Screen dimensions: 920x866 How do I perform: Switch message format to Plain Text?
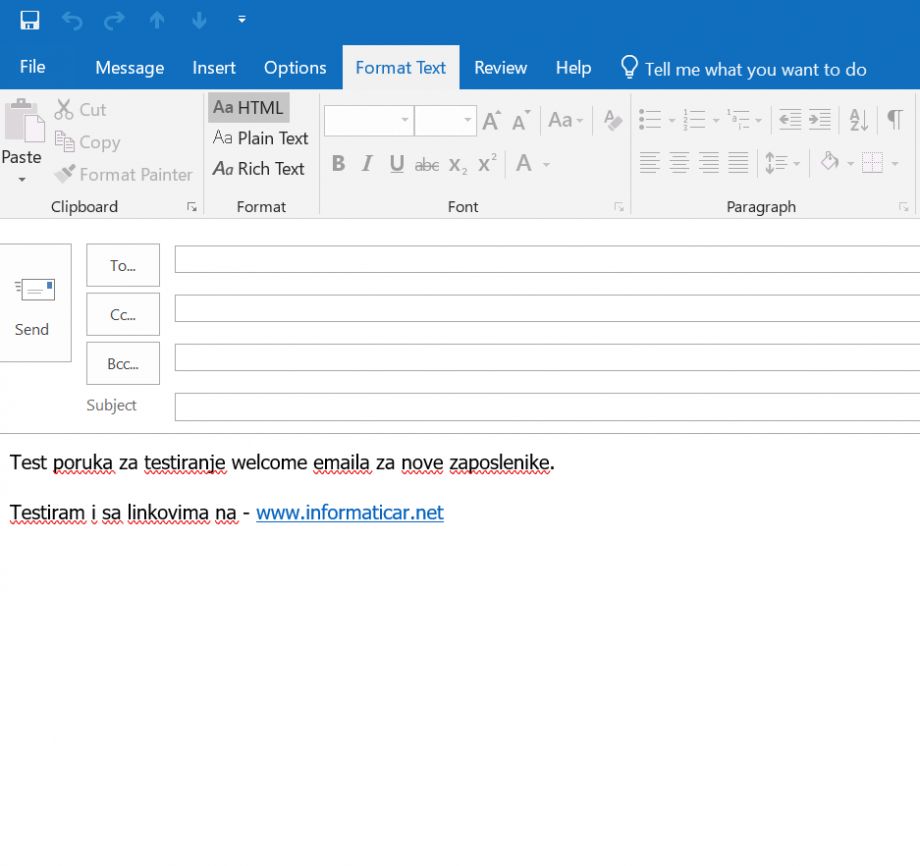pyautogui.click(x=259, y=138)
